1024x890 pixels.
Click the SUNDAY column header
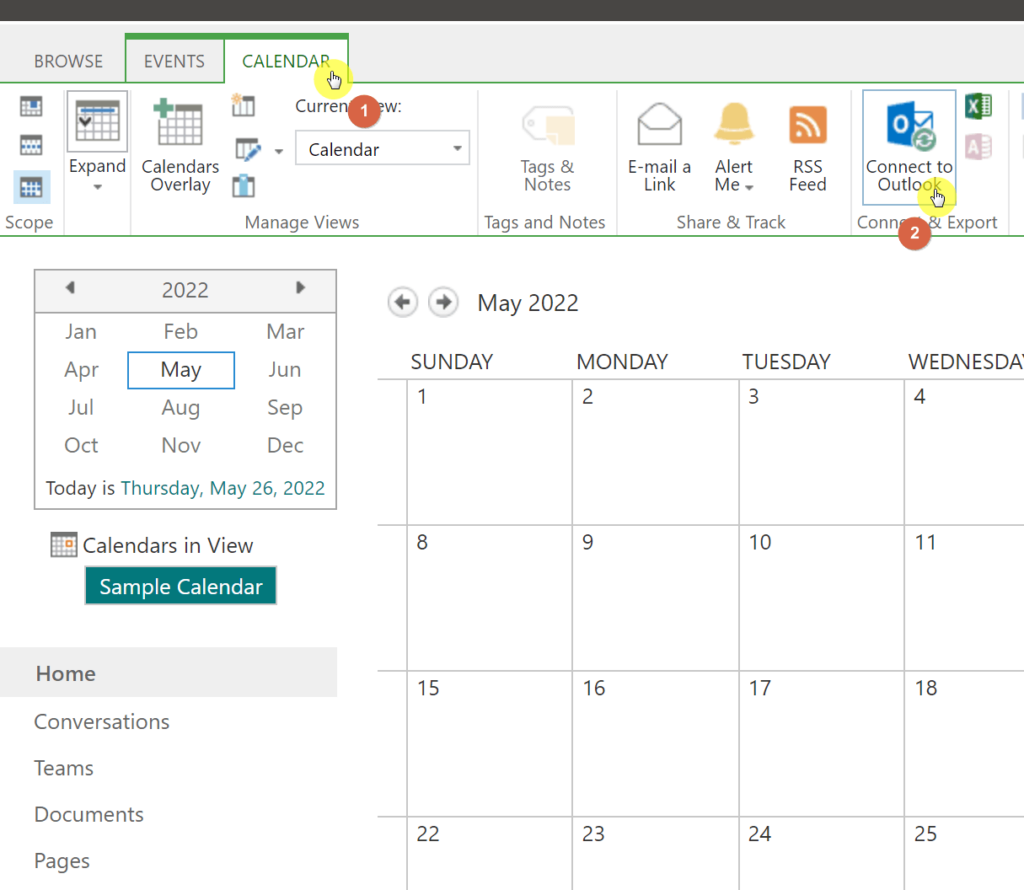(452, 361)
